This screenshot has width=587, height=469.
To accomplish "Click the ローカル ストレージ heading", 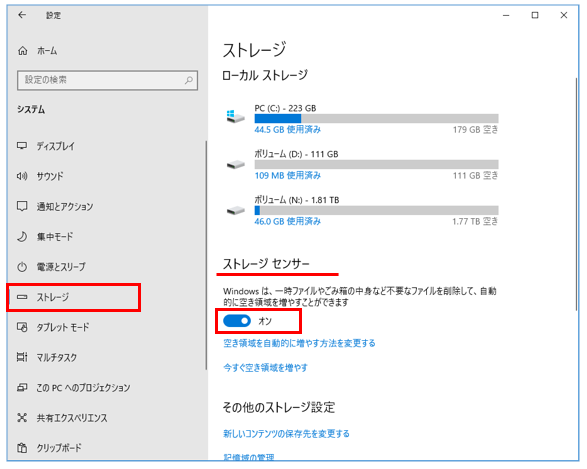I will click(x=265, y=75).
